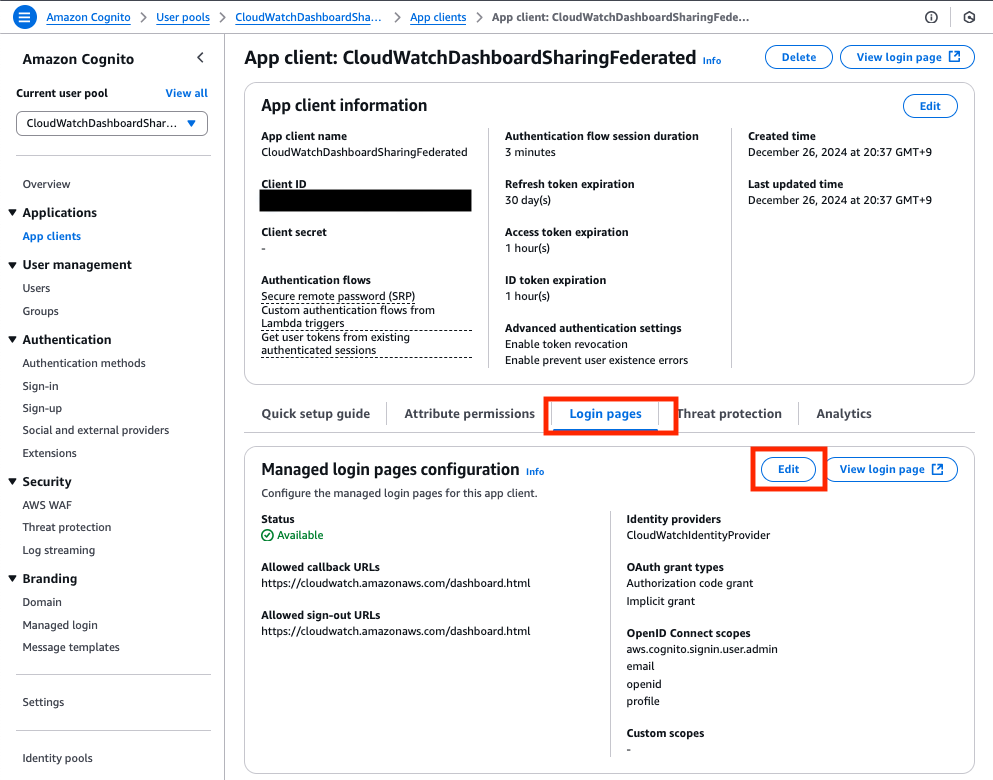This screenshot has width=993, height=780.
Task: Switch to Quick setup guide tab
Action: (x=315, y=413)
